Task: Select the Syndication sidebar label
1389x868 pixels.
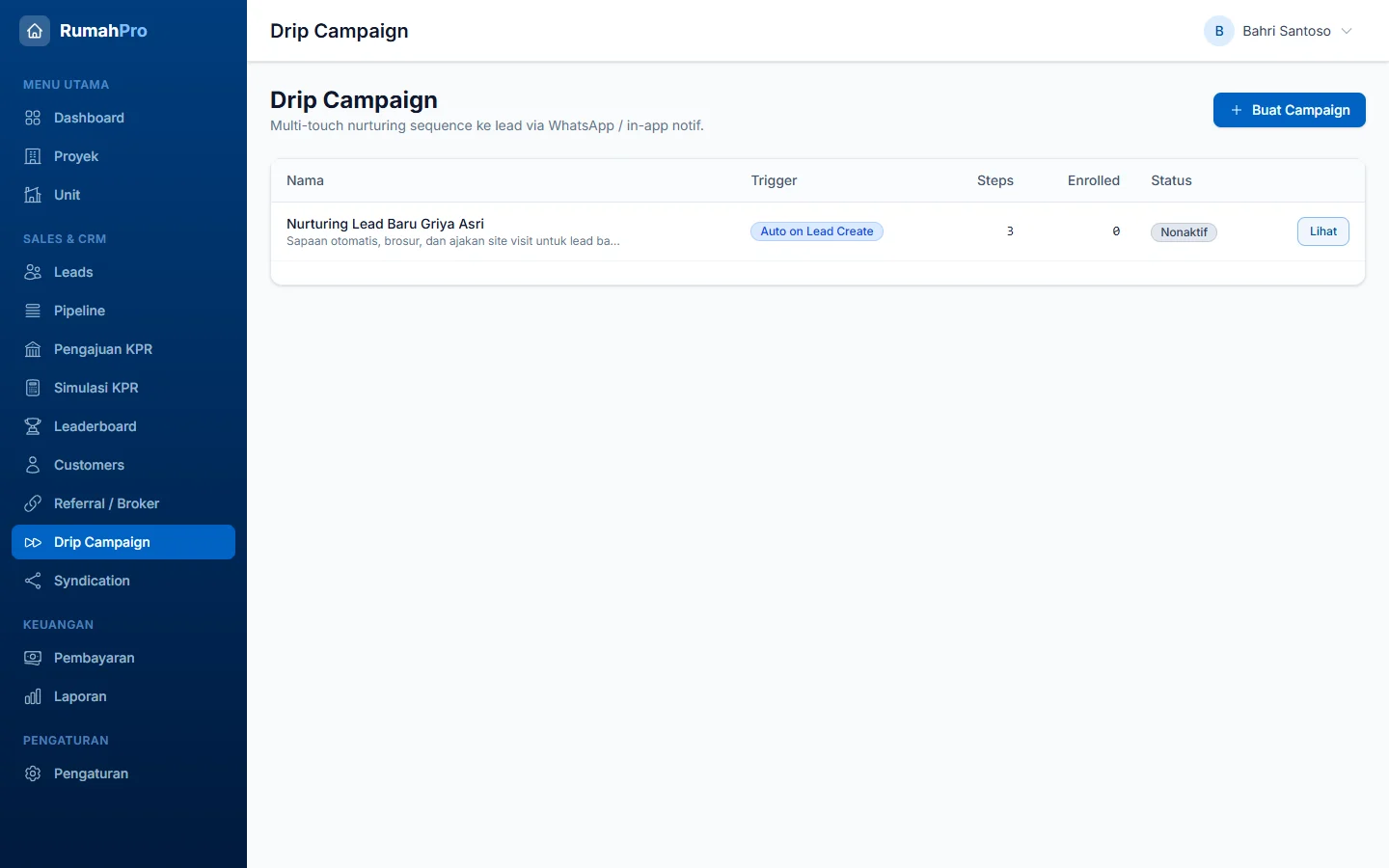Action: (92, 581)
